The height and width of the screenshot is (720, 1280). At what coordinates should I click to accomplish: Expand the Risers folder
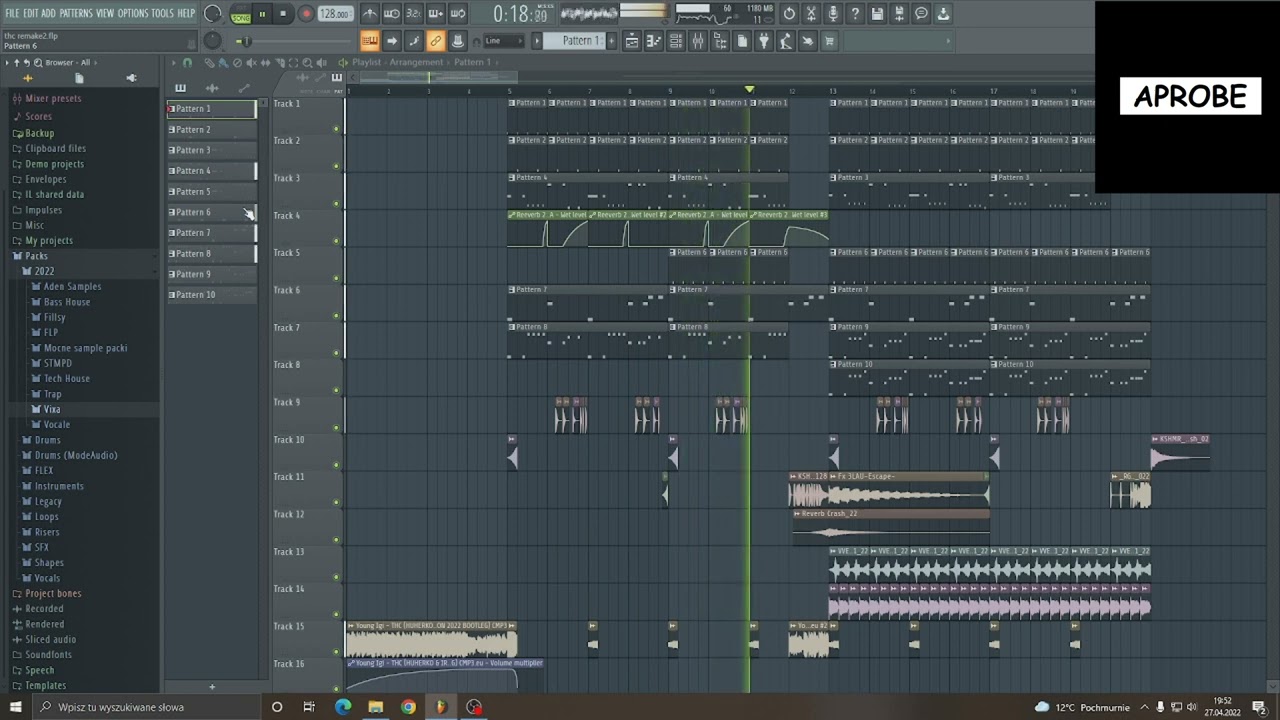click(46, 532)
